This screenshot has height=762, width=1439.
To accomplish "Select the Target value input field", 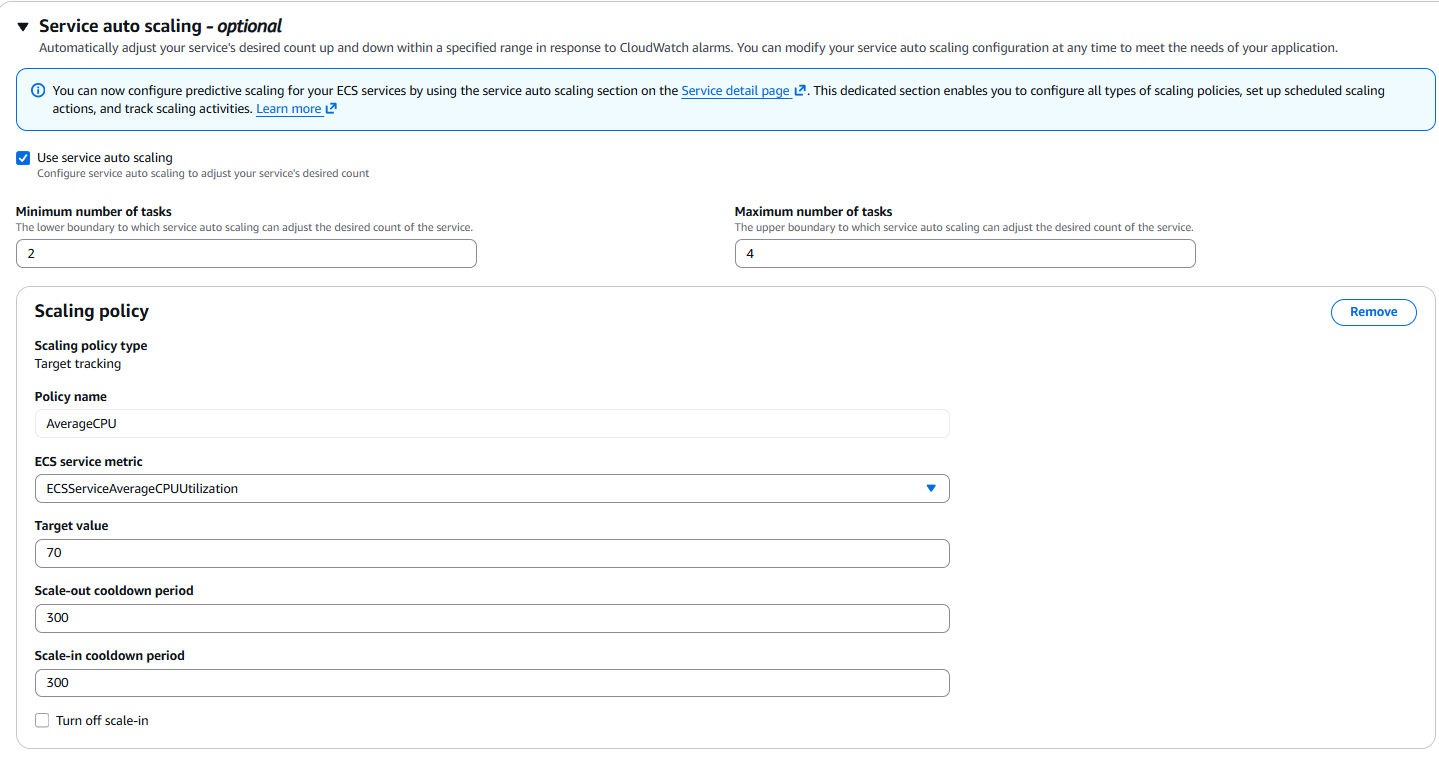I will pos(491,553).
